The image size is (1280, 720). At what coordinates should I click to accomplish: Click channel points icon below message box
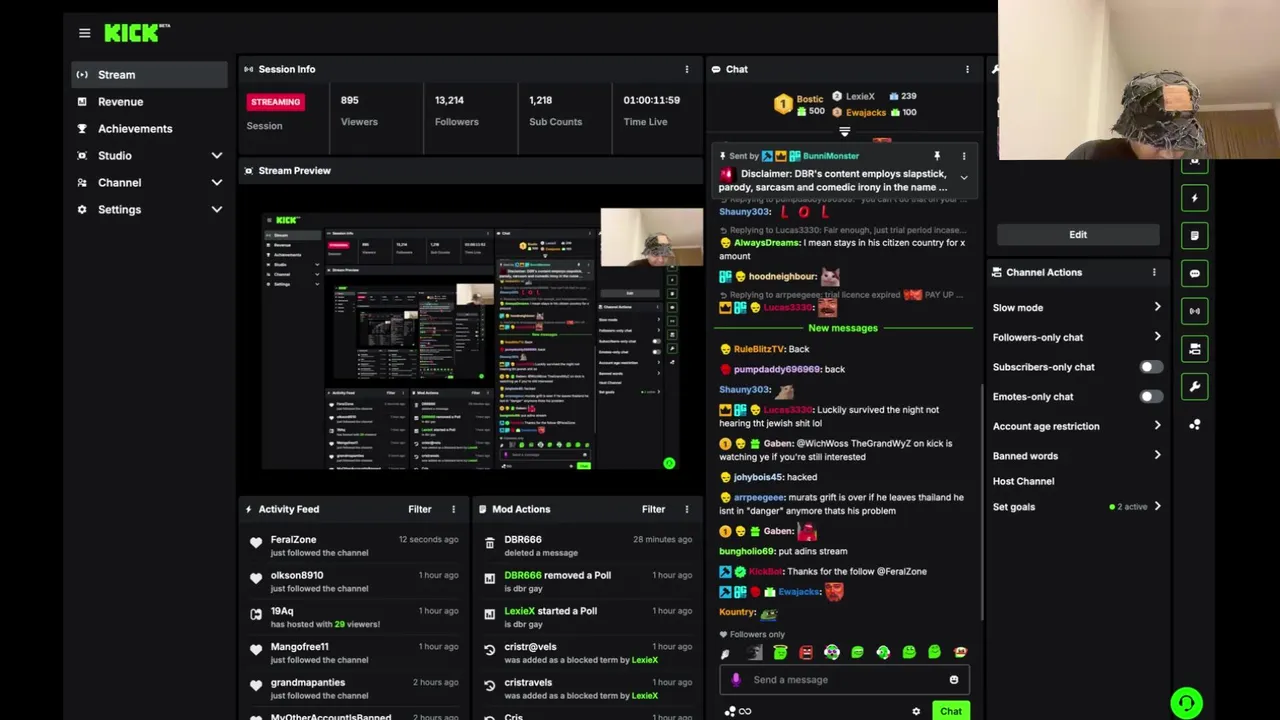(x=730, y=712)
